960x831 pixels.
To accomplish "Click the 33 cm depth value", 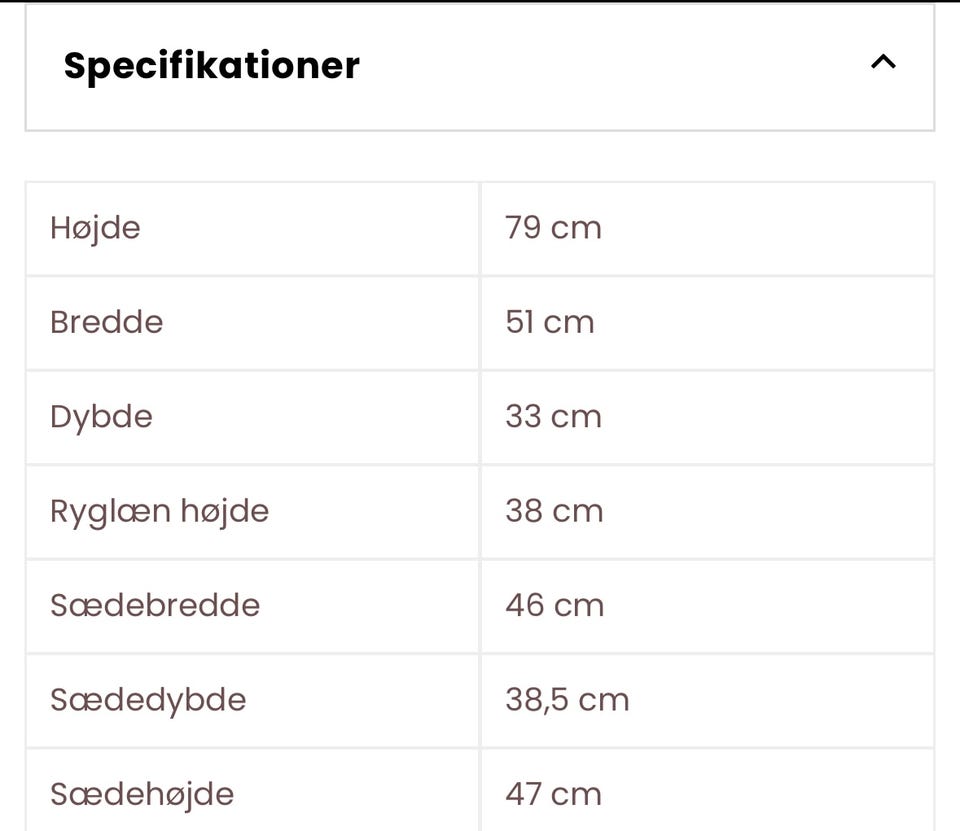I will [x=553, y=416].
